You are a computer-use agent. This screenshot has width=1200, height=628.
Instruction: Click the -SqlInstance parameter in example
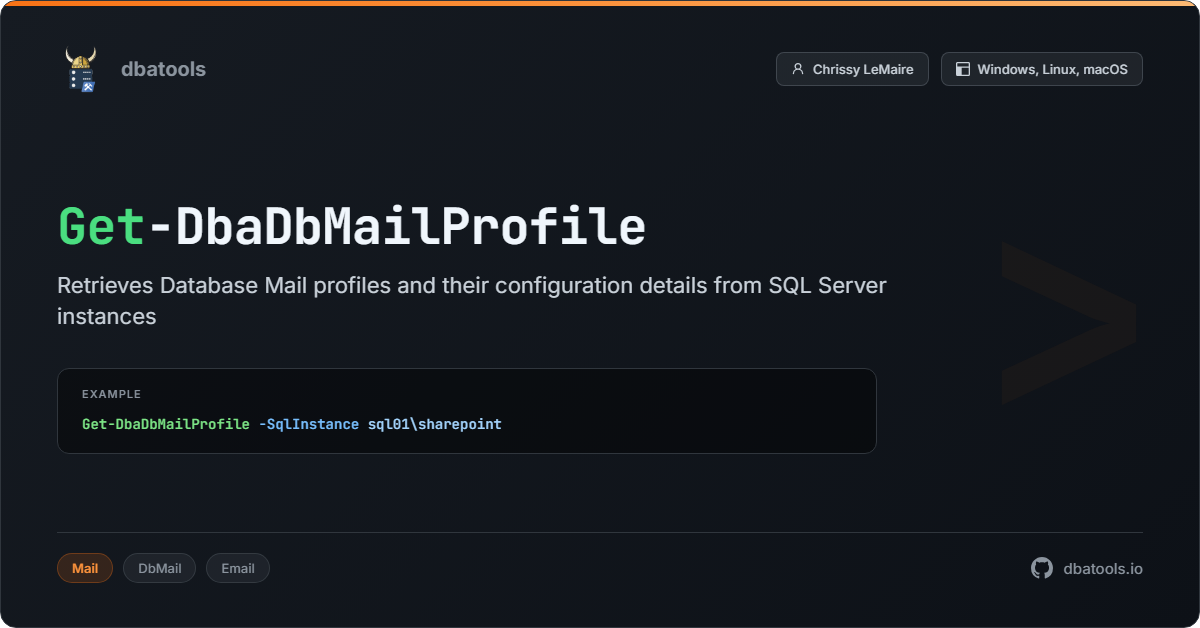pos(308,424)
